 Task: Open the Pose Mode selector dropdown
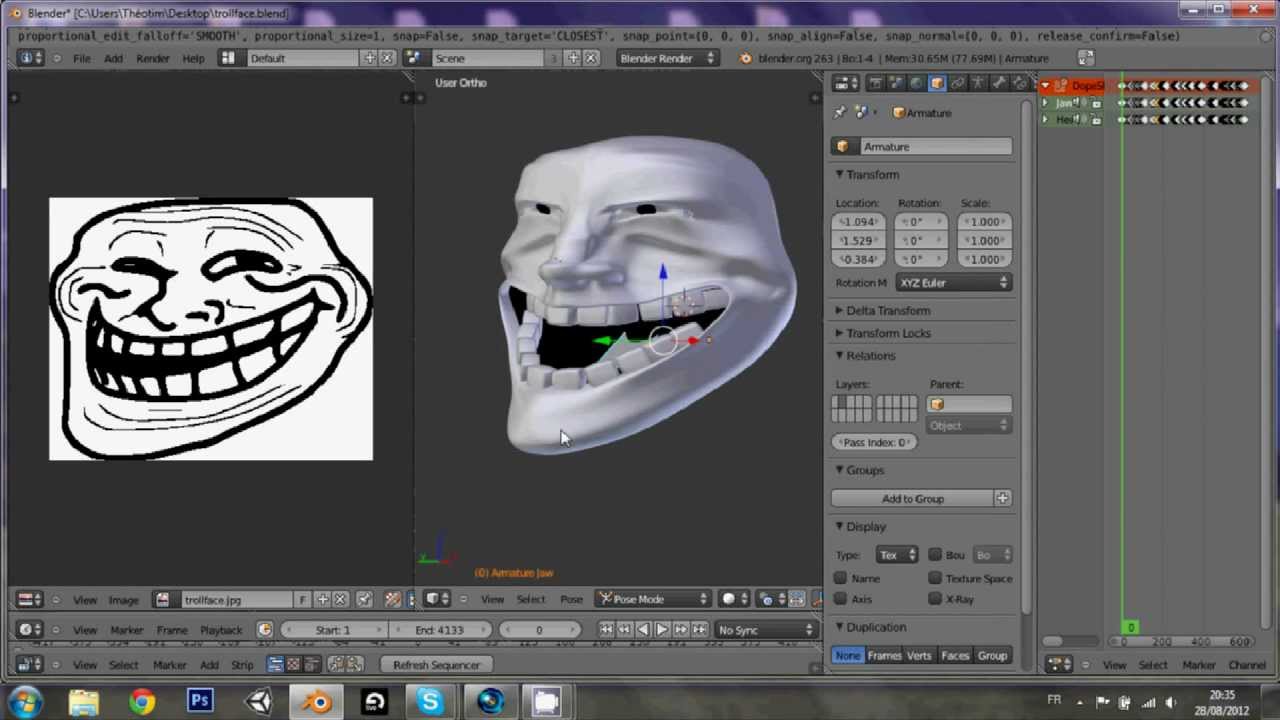[x=653, y=599]
